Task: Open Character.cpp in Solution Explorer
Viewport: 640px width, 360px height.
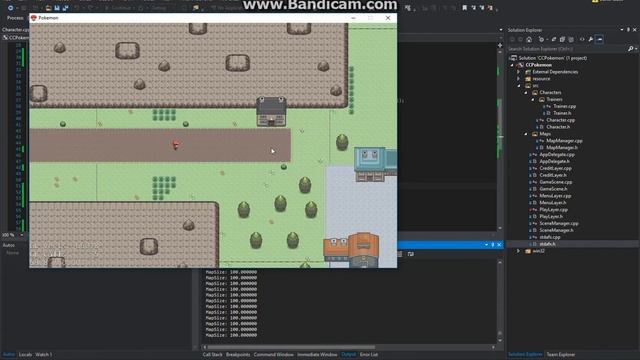Action: pyautogui.click(x=560, y=120)
